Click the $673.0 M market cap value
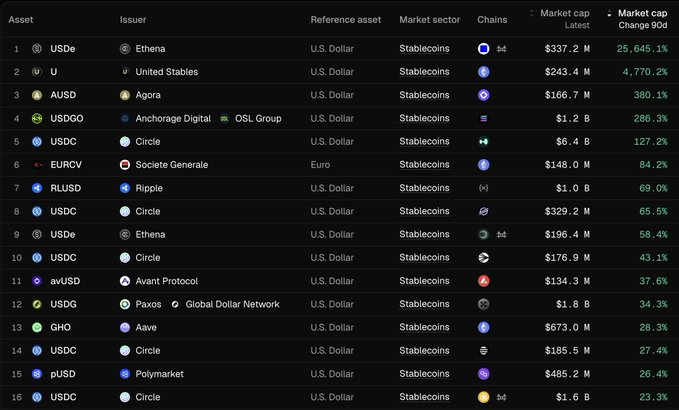The height and width of the screenshot is (410, 679). (x=567, y=327)
